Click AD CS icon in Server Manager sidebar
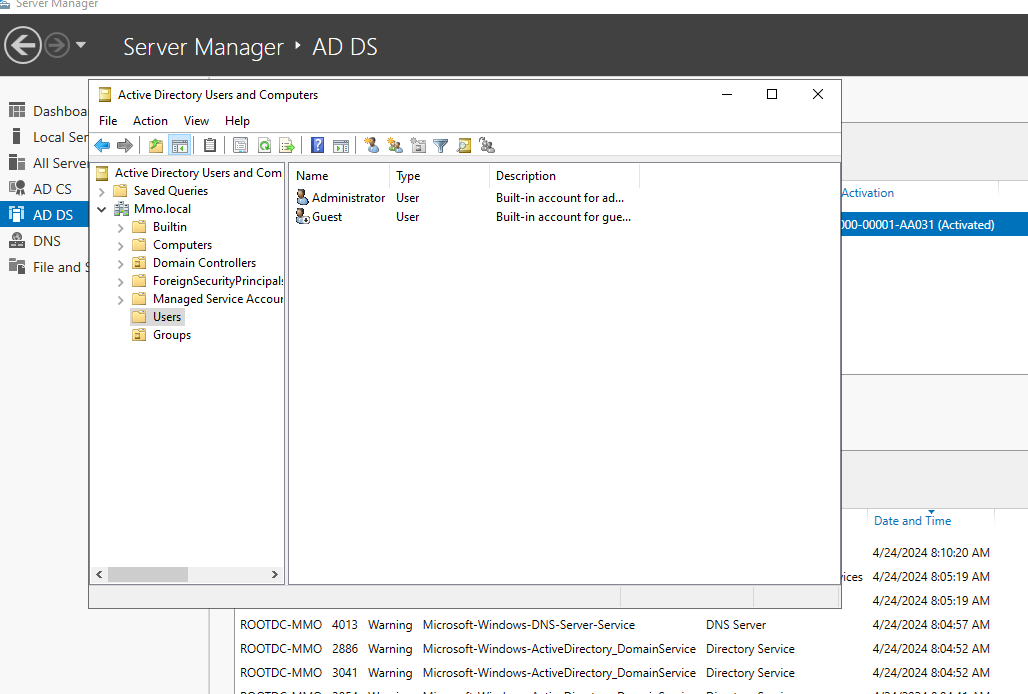The width and height of the screenshot is (1028, 694). click(17, 189)
